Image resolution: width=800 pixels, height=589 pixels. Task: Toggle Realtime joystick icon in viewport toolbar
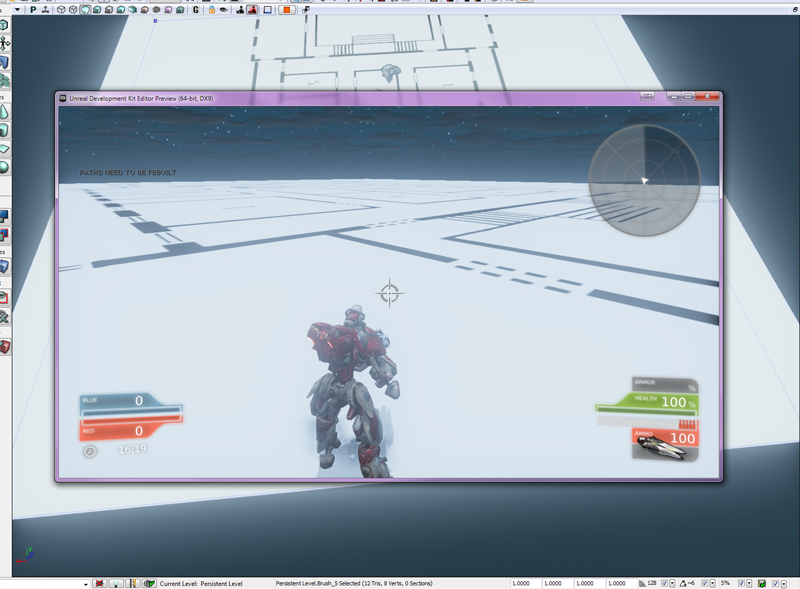click(x=45, y=10)
